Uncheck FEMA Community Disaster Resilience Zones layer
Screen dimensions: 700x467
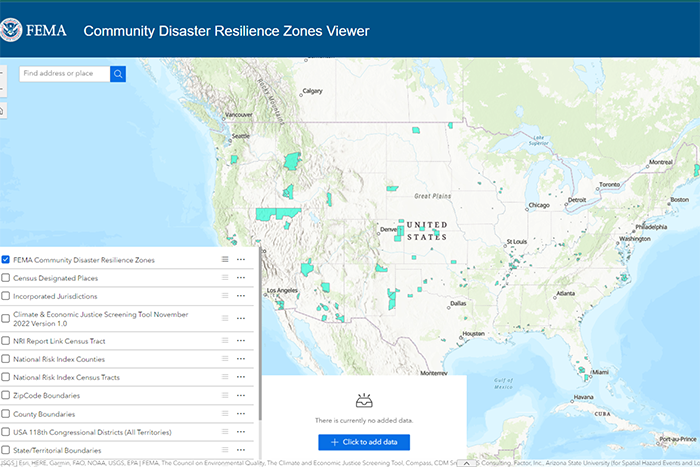6,260
